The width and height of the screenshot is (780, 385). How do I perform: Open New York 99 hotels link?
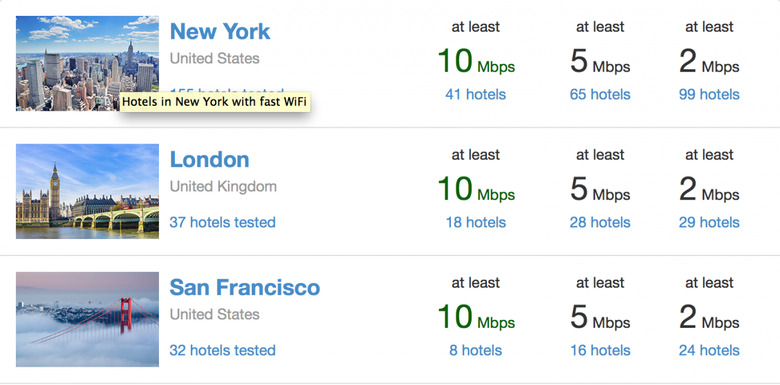pos(709,95)
